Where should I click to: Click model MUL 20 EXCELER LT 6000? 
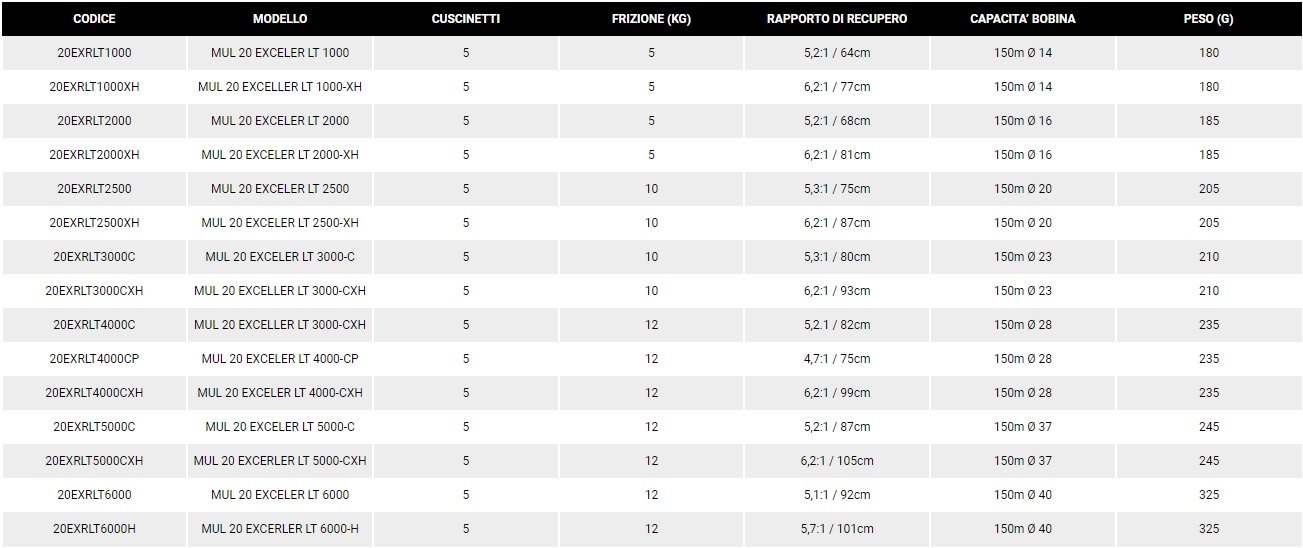280,495
